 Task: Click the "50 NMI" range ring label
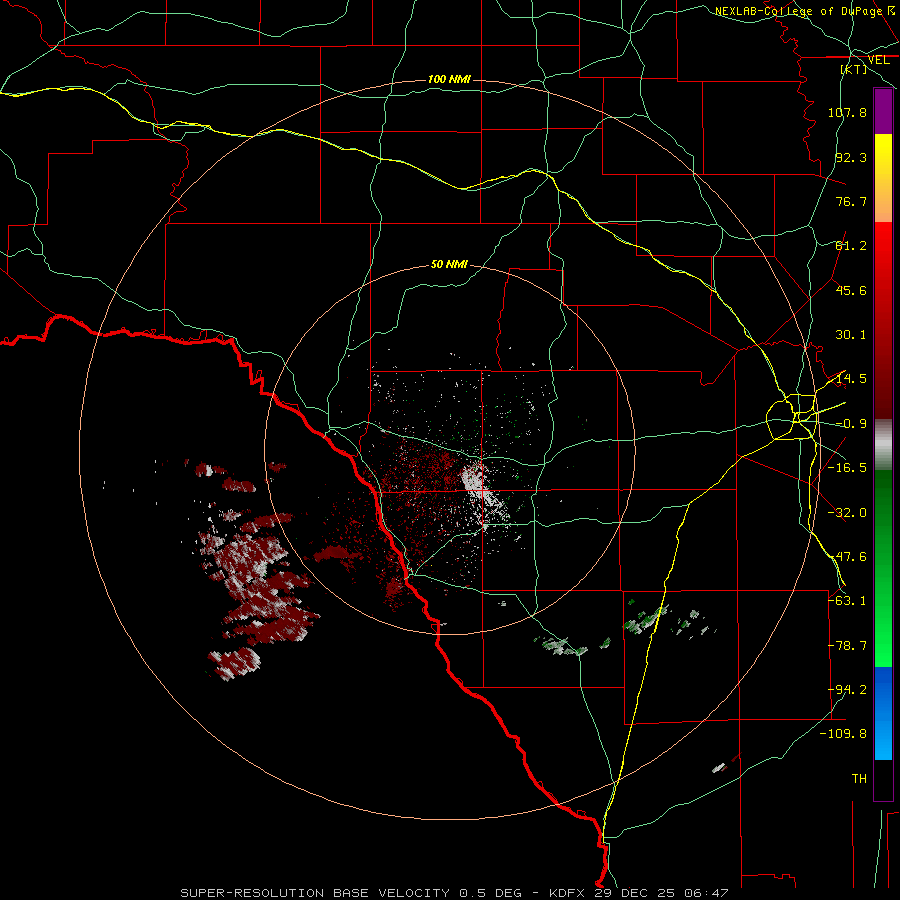[x=449, y=264]
